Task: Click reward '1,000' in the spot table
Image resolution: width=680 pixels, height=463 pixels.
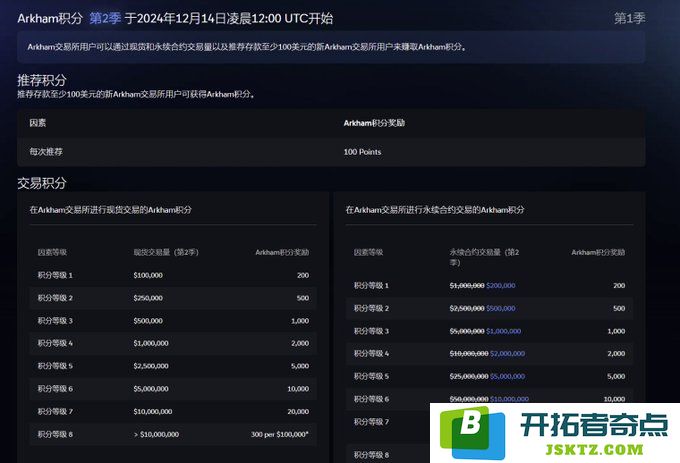Action: (x=300, y=321)
